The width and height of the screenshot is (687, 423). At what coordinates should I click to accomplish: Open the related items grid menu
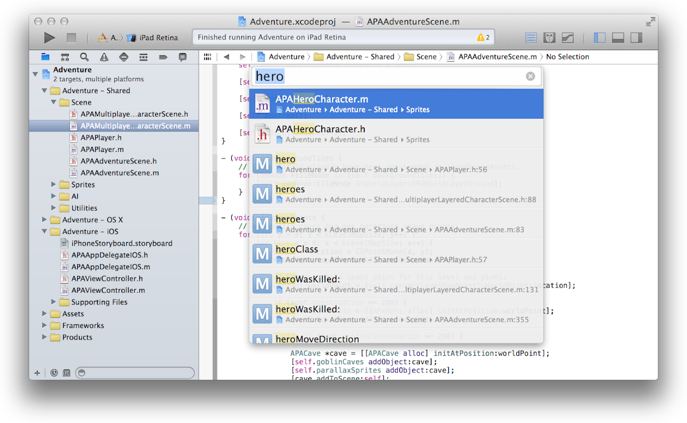pos(208,57)
